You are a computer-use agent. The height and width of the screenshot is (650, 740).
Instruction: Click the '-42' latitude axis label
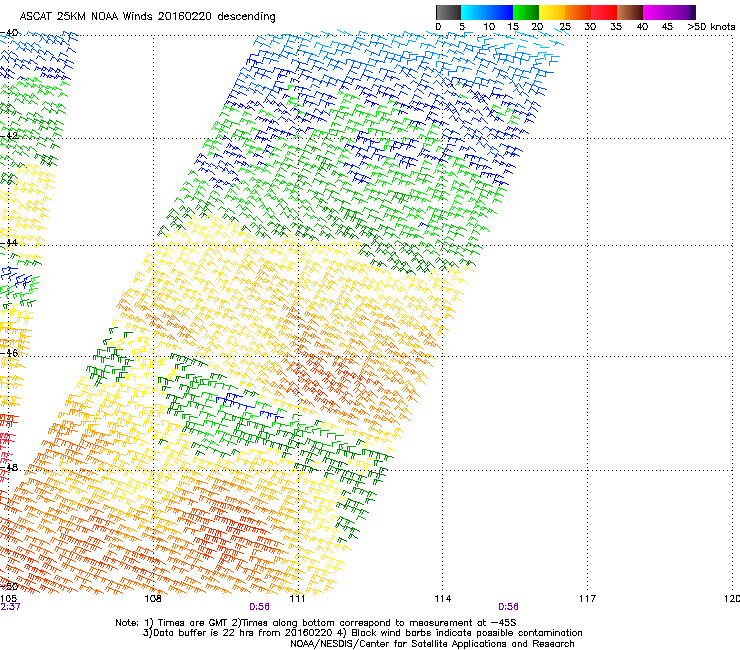tap(9, 135)
